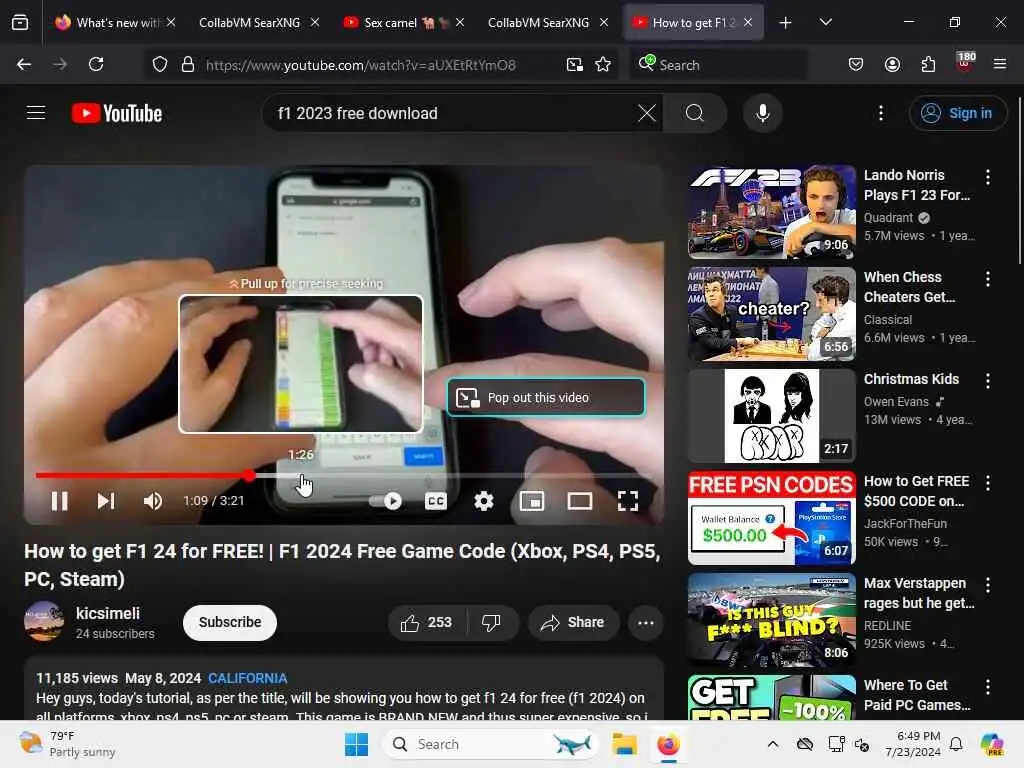1024x768 pixels.
Task: Open options menu for Chess Cheaters video
Action: (987, 279)
